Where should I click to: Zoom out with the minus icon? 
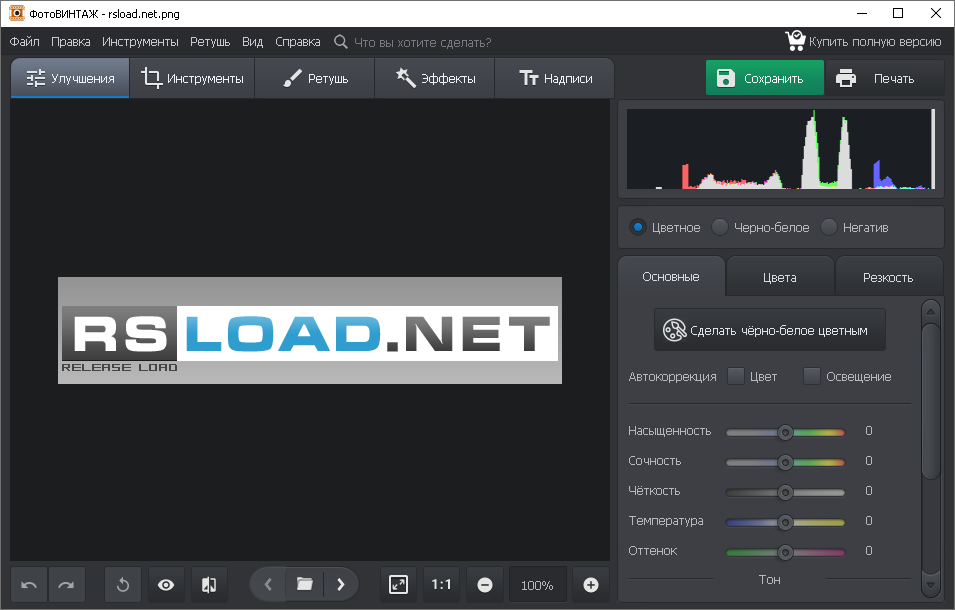(485, 585)
